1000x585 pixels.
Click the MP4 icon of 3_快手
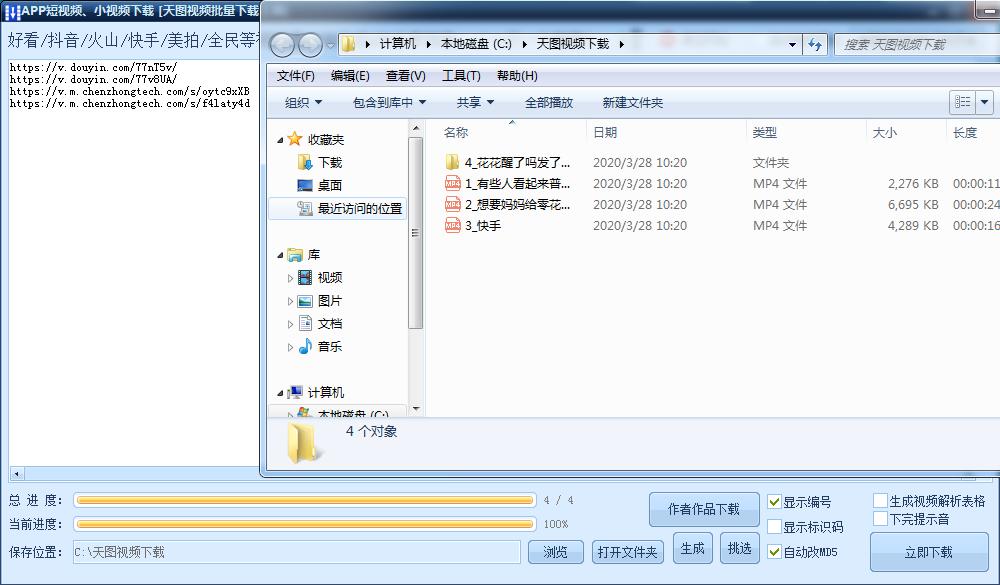pos(452,225)
